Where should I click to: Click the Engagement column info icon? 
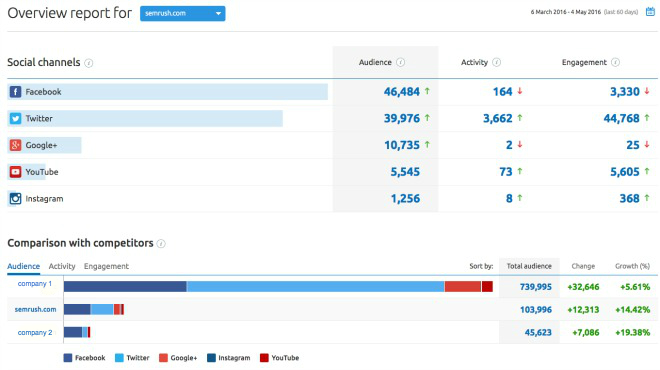tap(615, 62)
